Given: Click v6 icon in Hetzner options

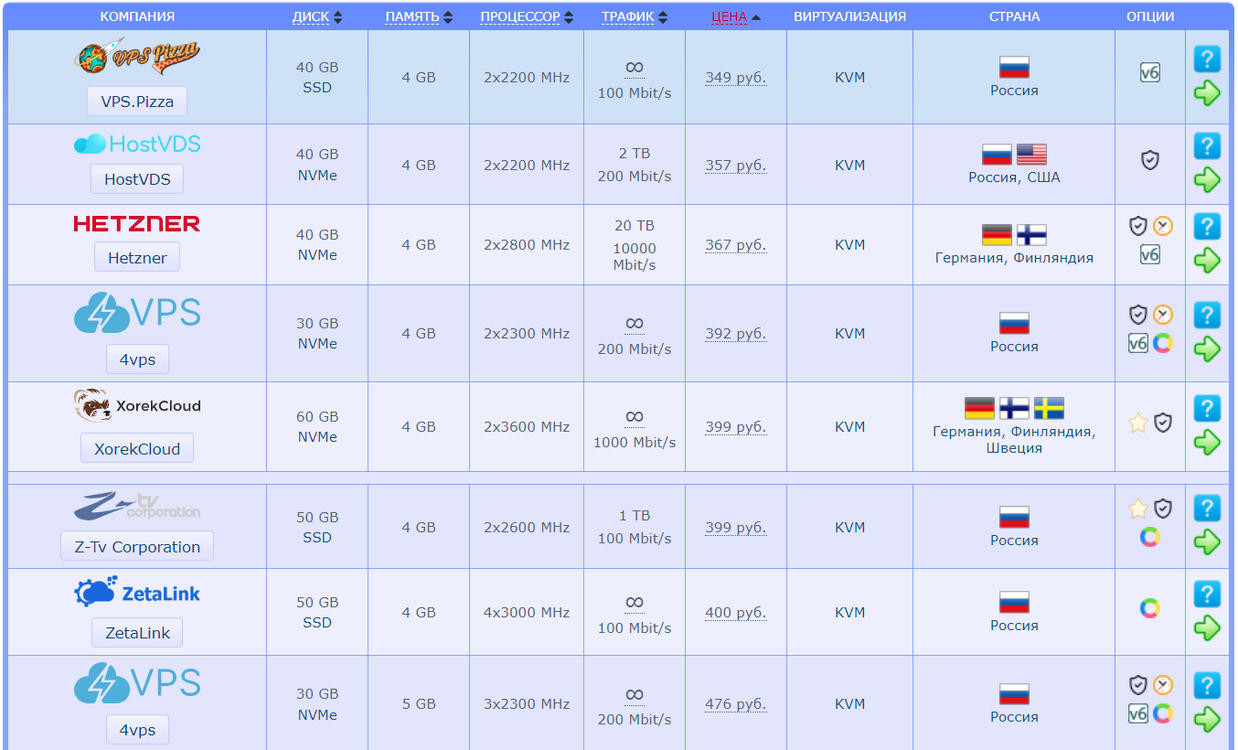Looking at the screenshot, I should 1150,255.
